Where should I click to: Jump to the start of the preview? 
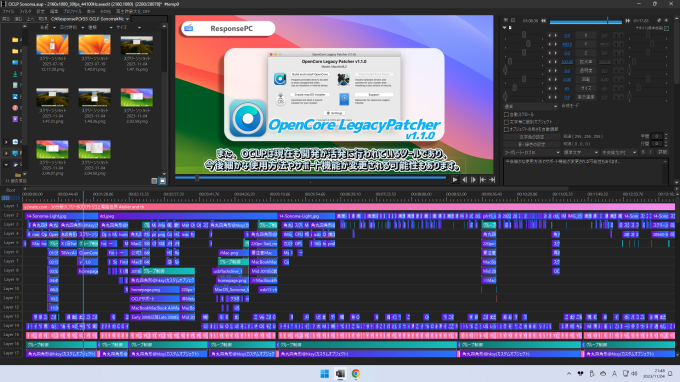[x=483, y=180]
